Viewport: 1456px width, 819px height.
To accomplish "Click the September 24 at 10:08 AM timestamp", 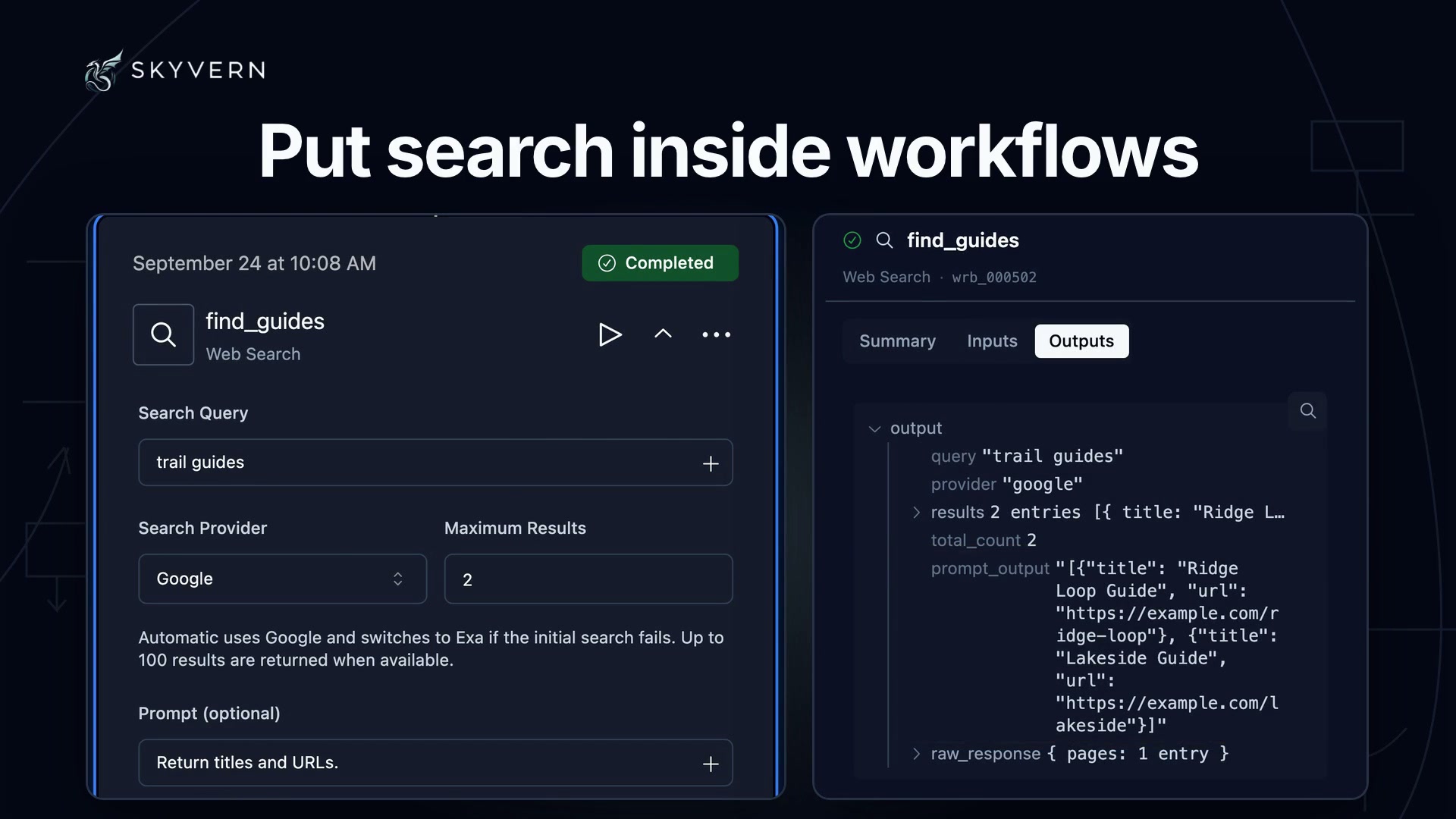I will point(254,263).
